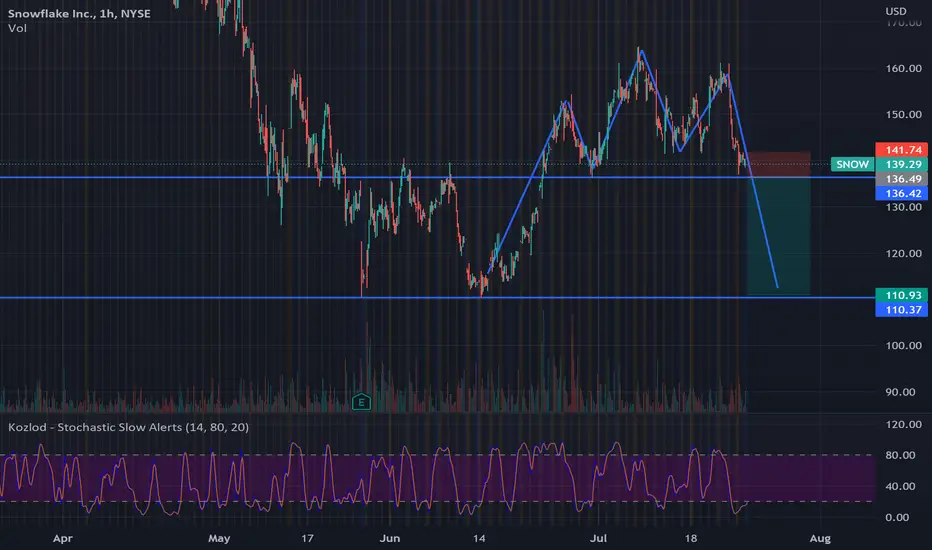Click the blue 110.37 price label
The width and height of the screenshot is (932, 550).
click(901, 309)
